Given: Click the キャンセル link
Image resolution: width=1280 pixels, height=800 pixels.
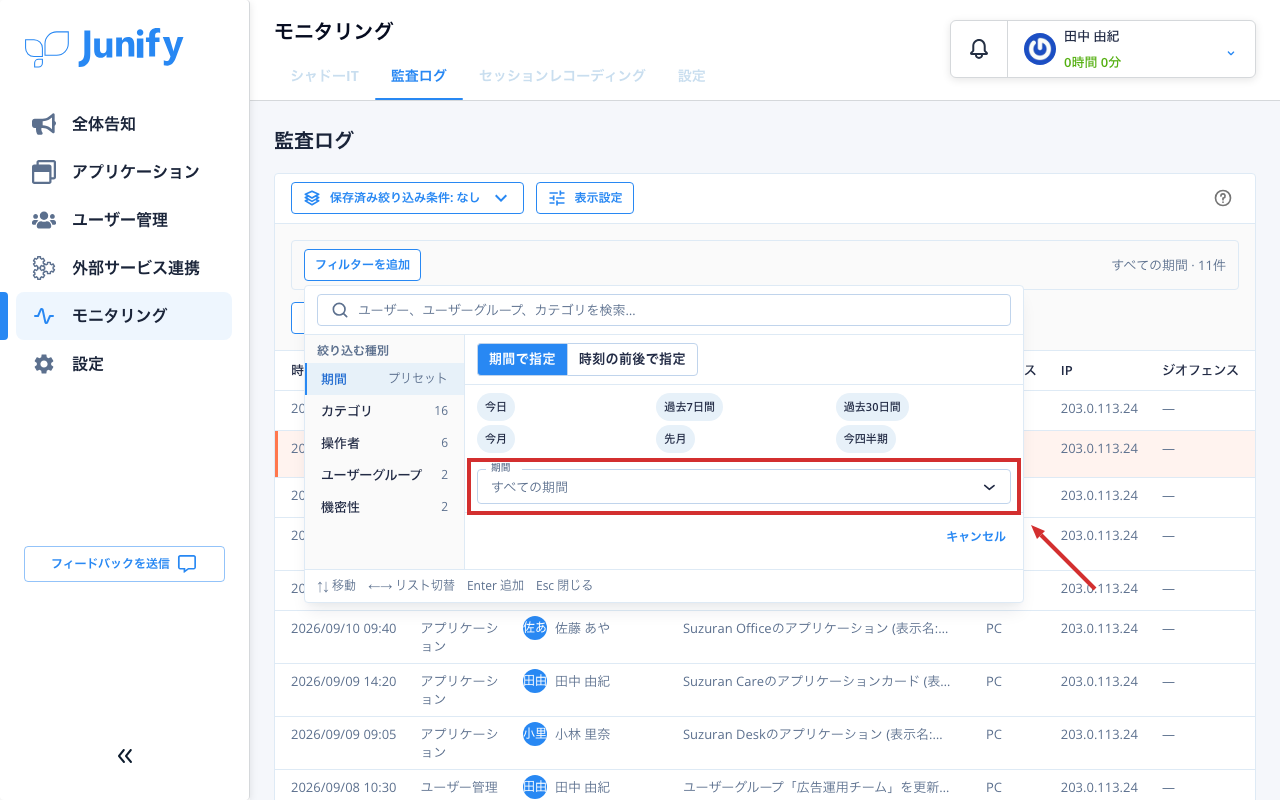Looking at the screenshot, I should [x=976, y=537].
